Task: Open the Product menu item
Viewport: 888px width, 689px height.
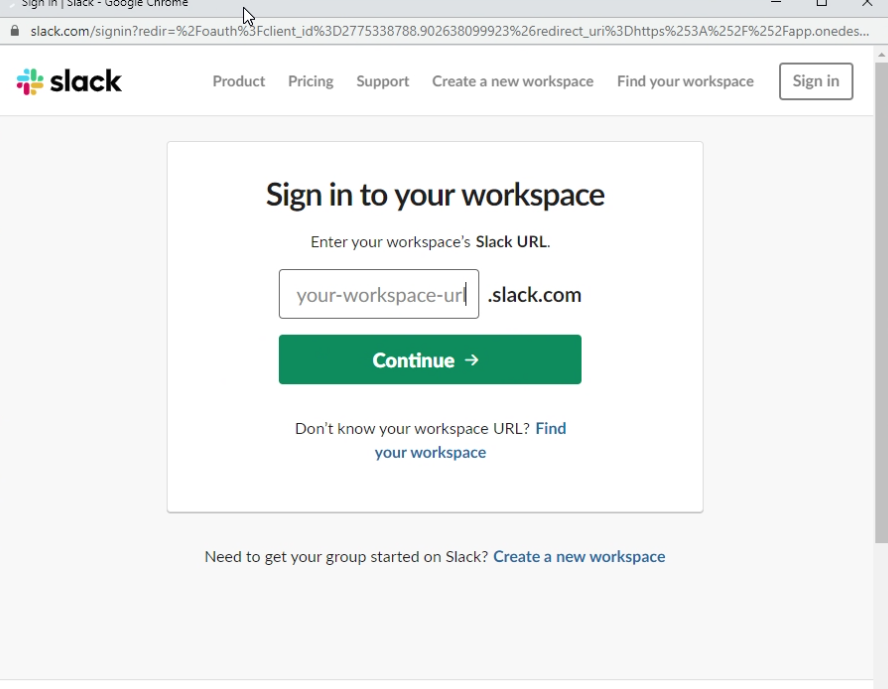Action: point(238,81)
